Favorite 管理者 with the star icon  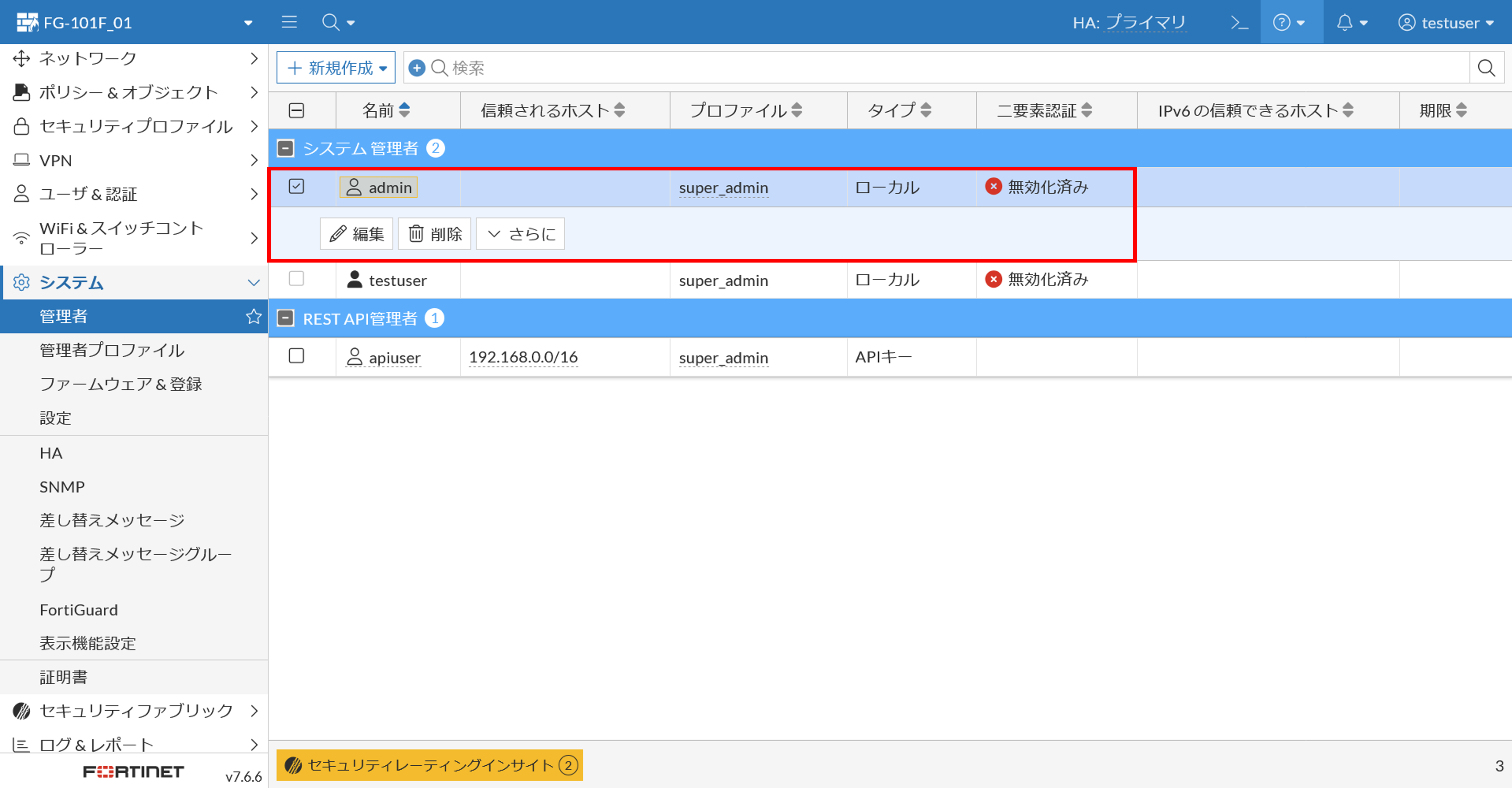(254, 317)
